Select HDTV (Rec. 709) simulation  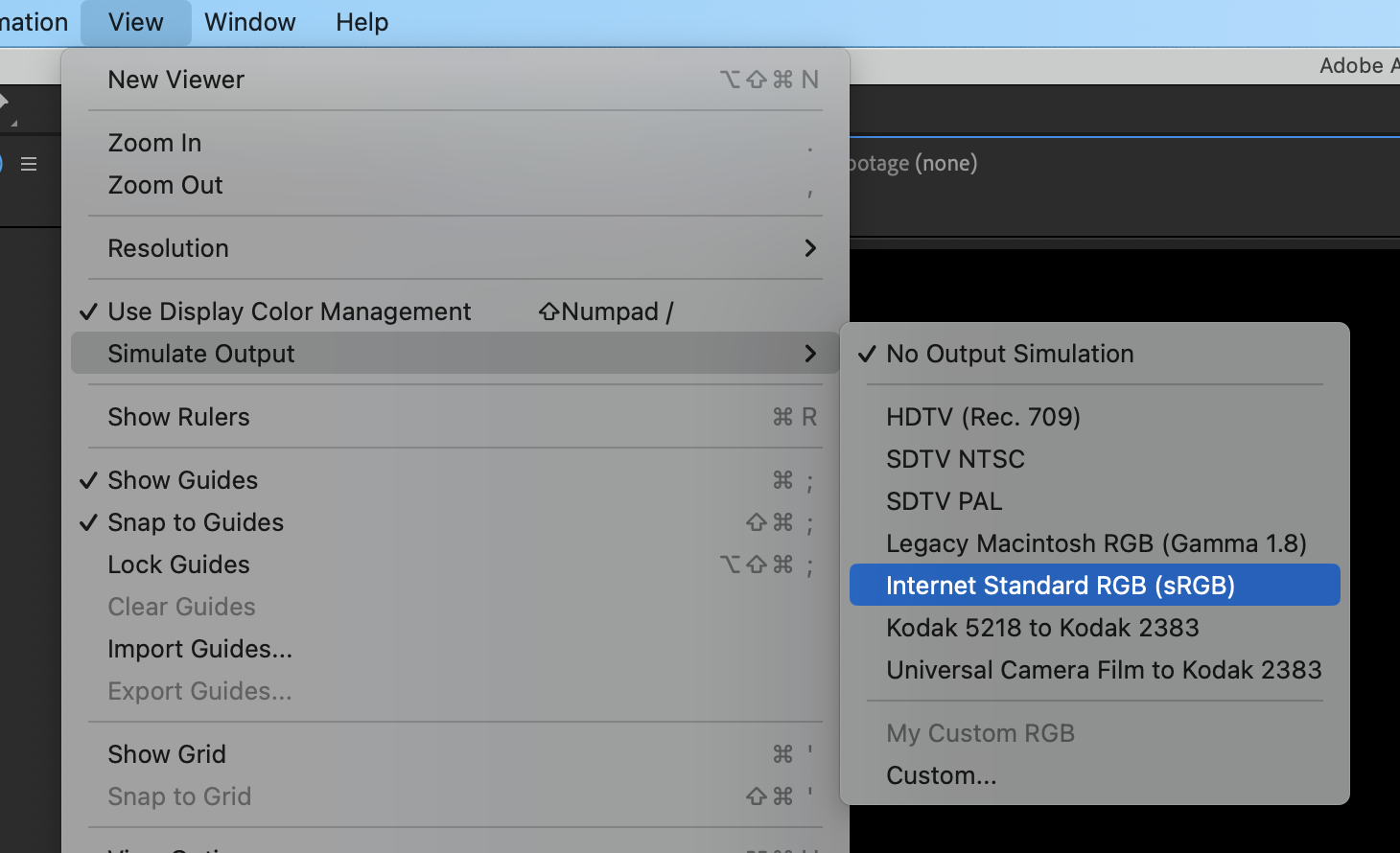pos(984,416)
